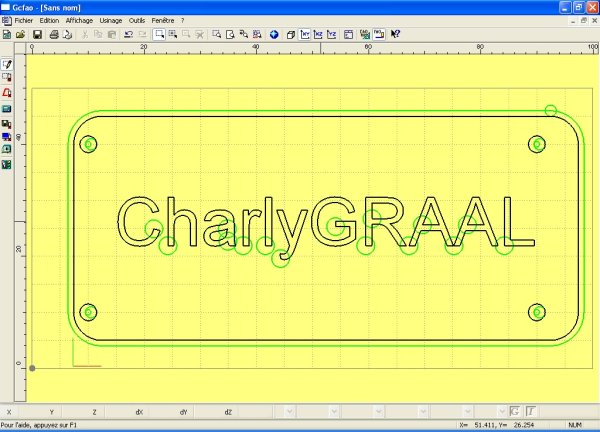Expand the fifth bottom-bar dropdown

pyautogui.click(x=467, y=412)
